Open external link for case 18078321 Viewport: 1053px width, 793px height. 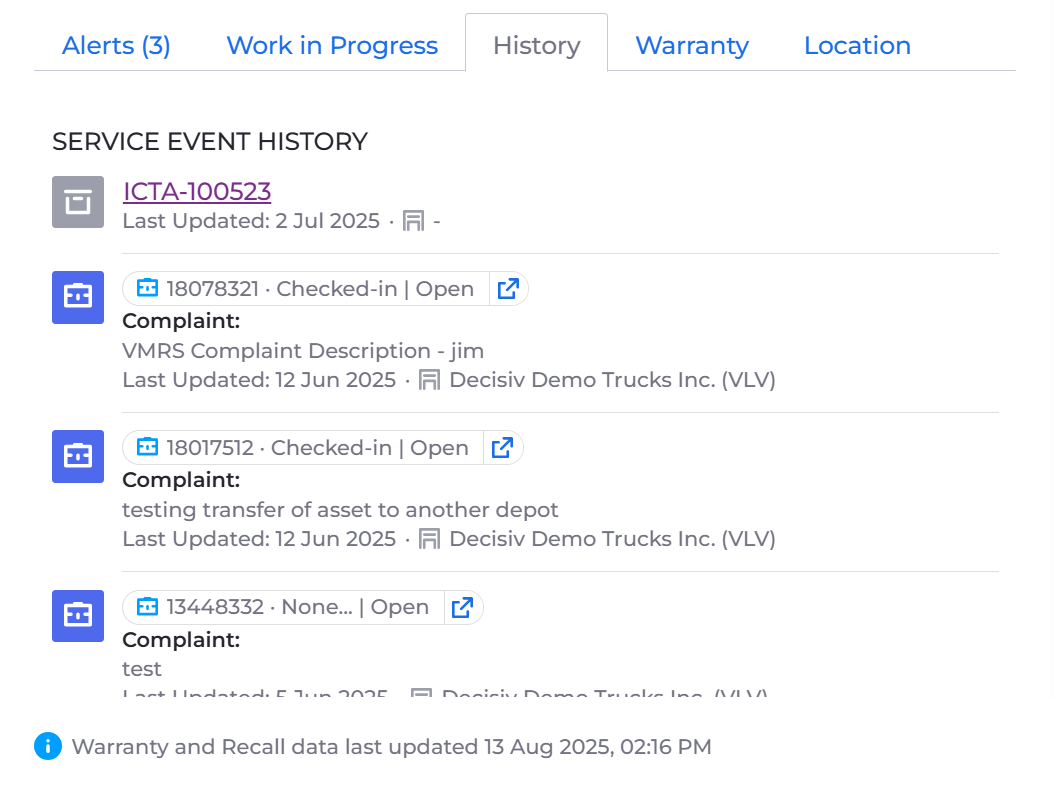tap(508, 289)
